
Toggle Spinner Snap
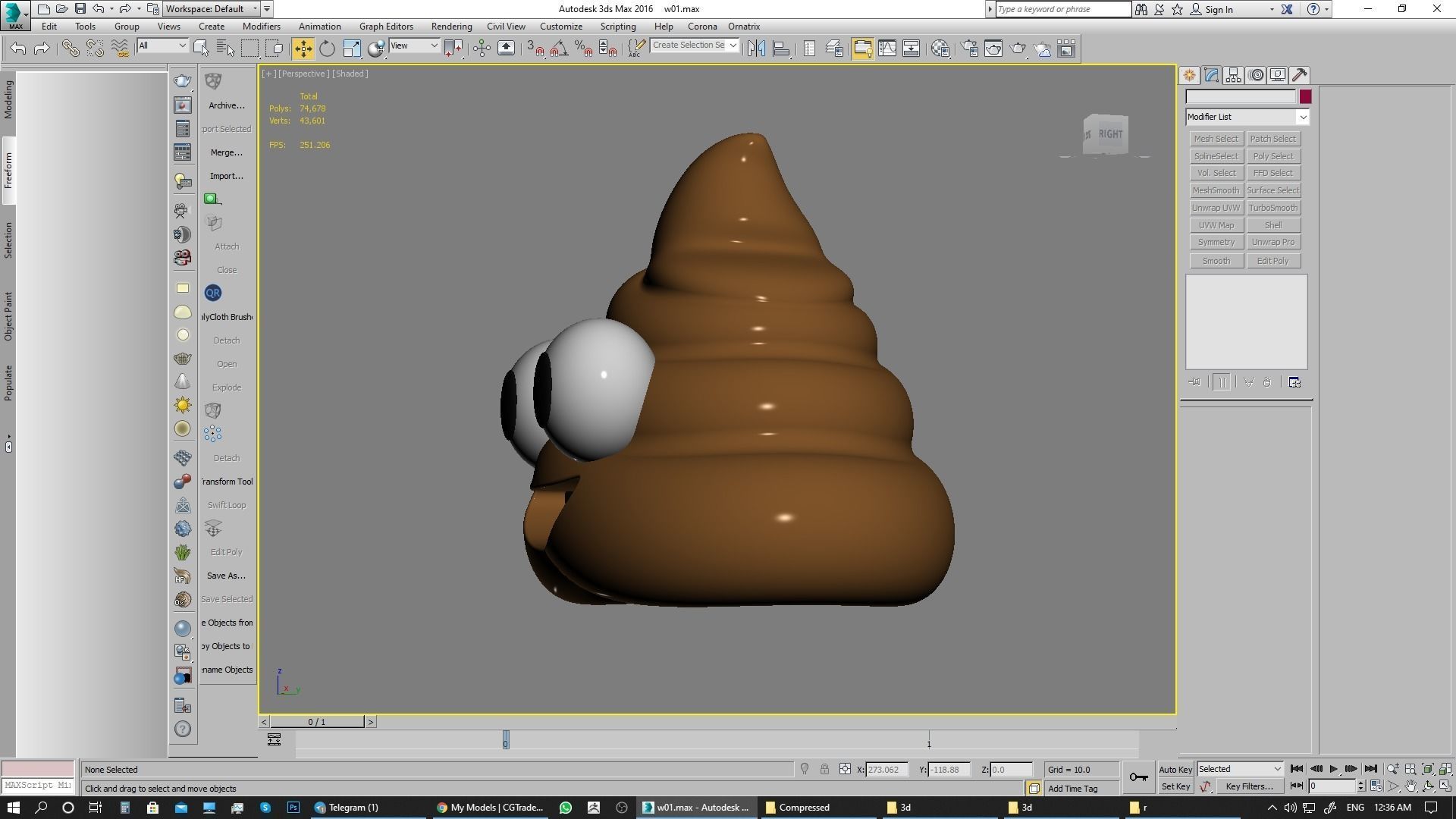pos(607,49)
